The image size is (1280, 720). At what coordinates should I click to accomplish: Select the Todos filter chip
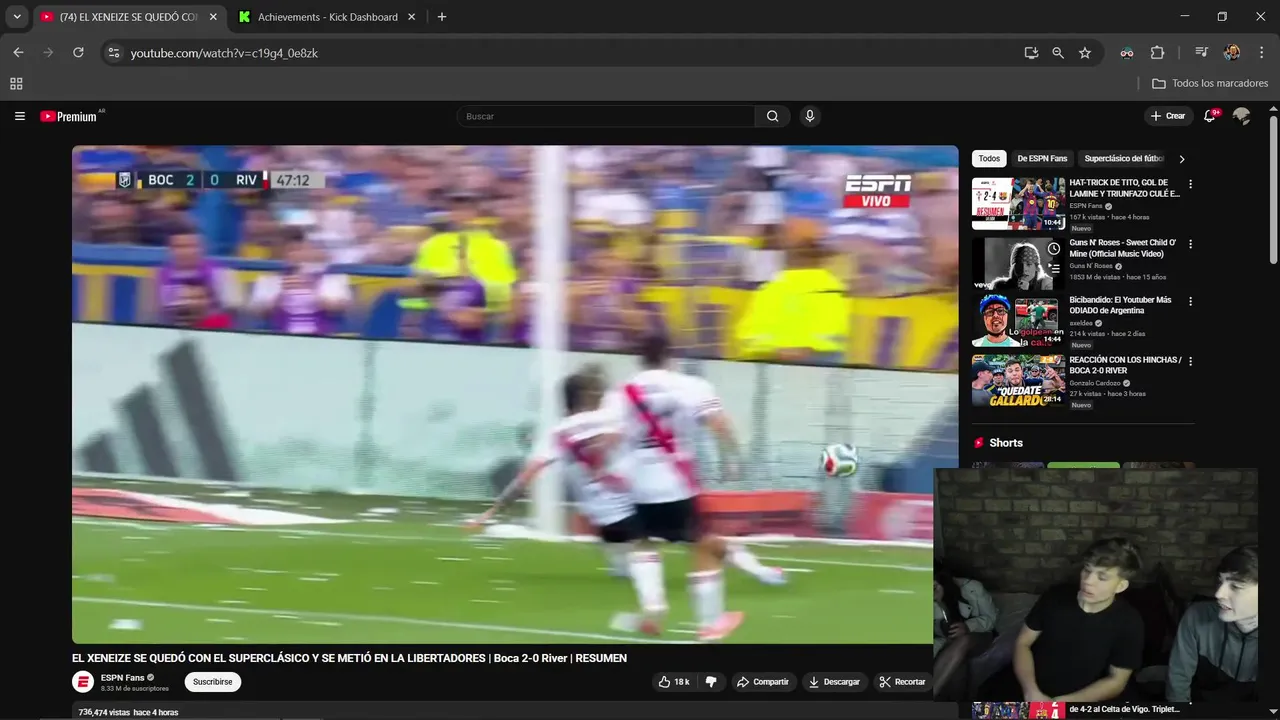click(989, 159)
